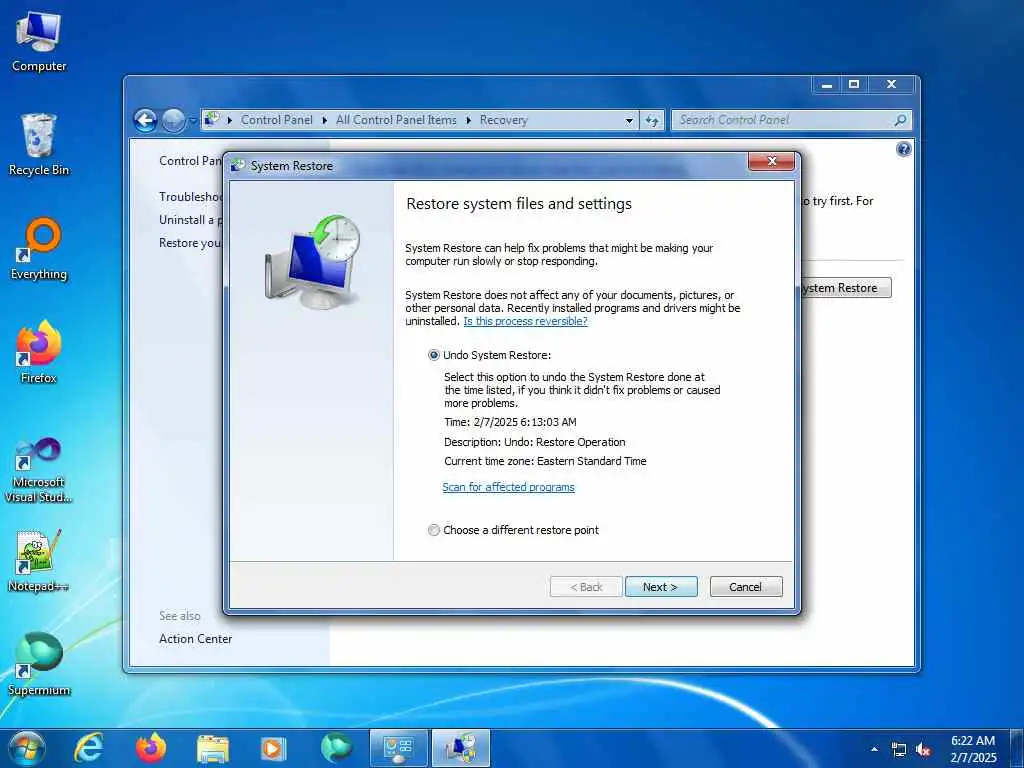Image resolution: width=1024 pixels, height=768 pixels.
Task: Show hidden system tray icons
Action: point(874,749)
